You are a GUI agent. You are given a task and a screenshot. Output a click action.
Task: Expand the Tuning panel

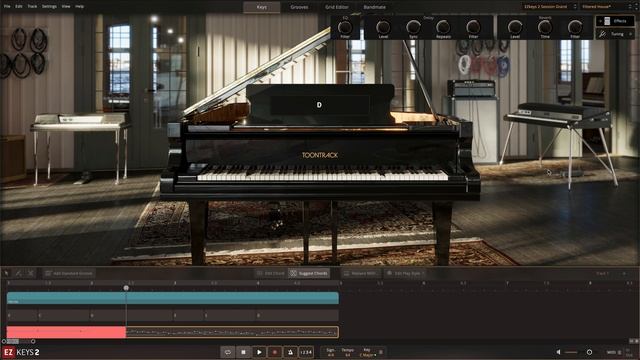616,34
